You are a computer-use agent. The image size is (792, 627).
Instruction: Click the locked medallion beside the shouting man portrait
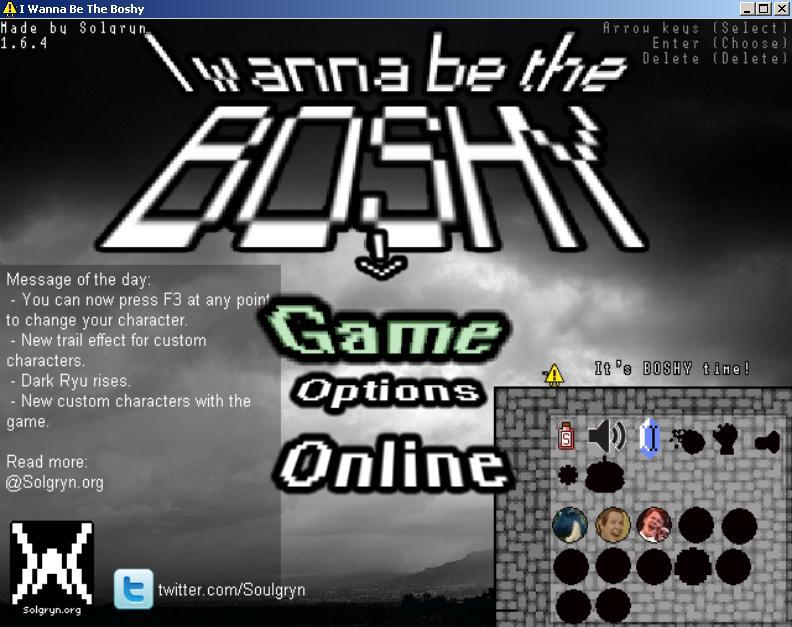(x=696, y=524)
